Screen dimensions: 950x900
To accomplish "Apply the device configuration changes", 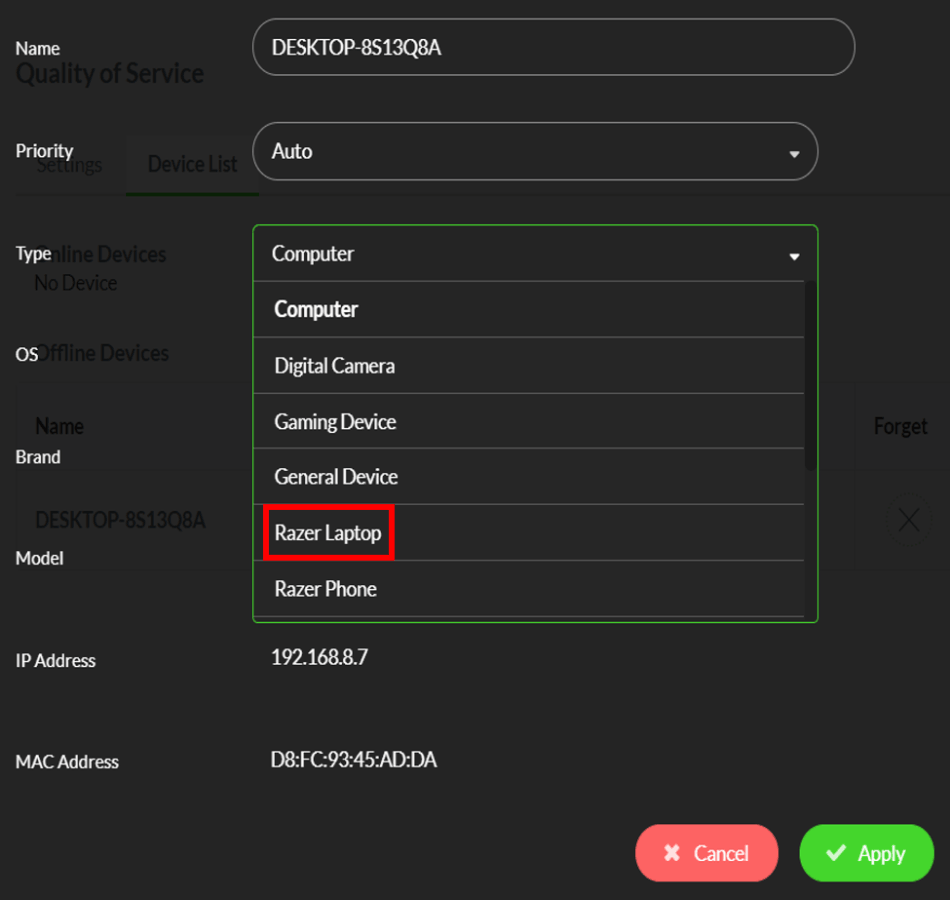I will click(x=866, y=853).
